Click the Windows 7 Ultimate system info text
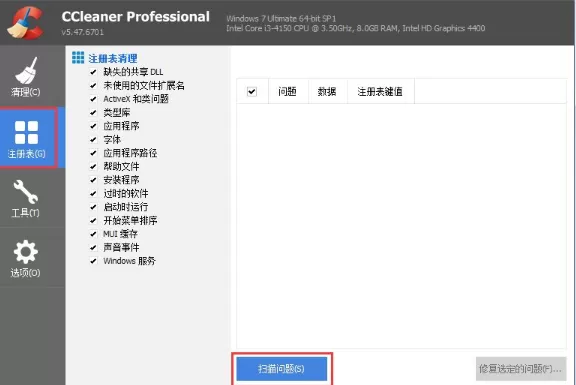The image size is (576, 385). pos(281,18)
